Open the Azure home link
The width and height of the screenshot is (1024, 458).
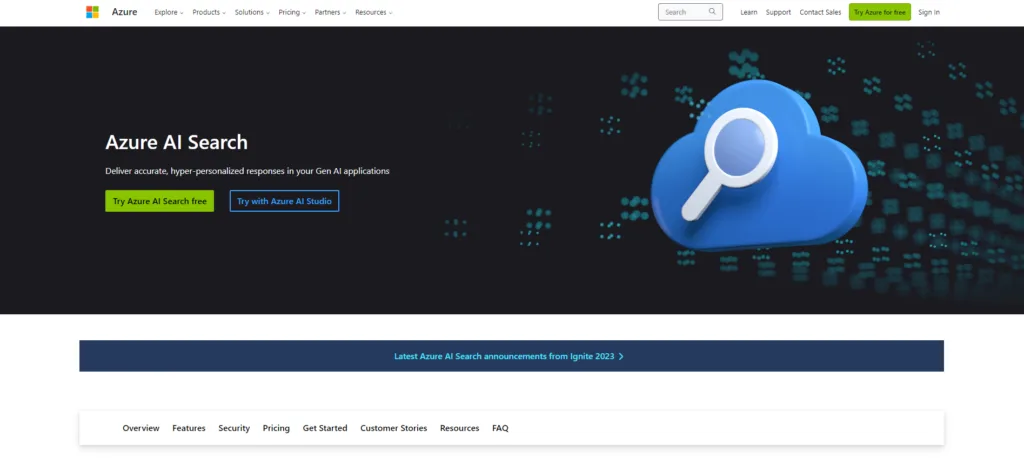coord(124,12)
